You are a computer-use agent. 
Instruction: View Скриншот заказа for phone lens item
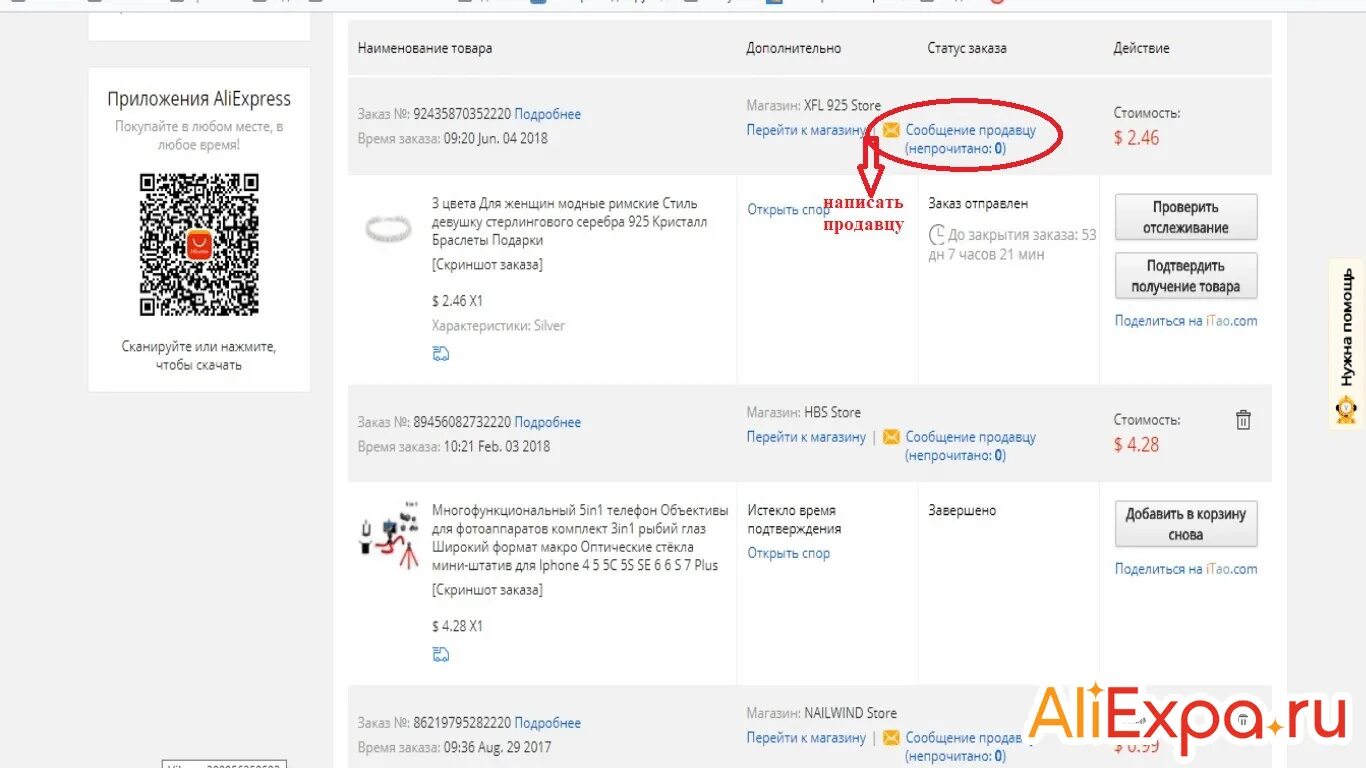[488, 590]
